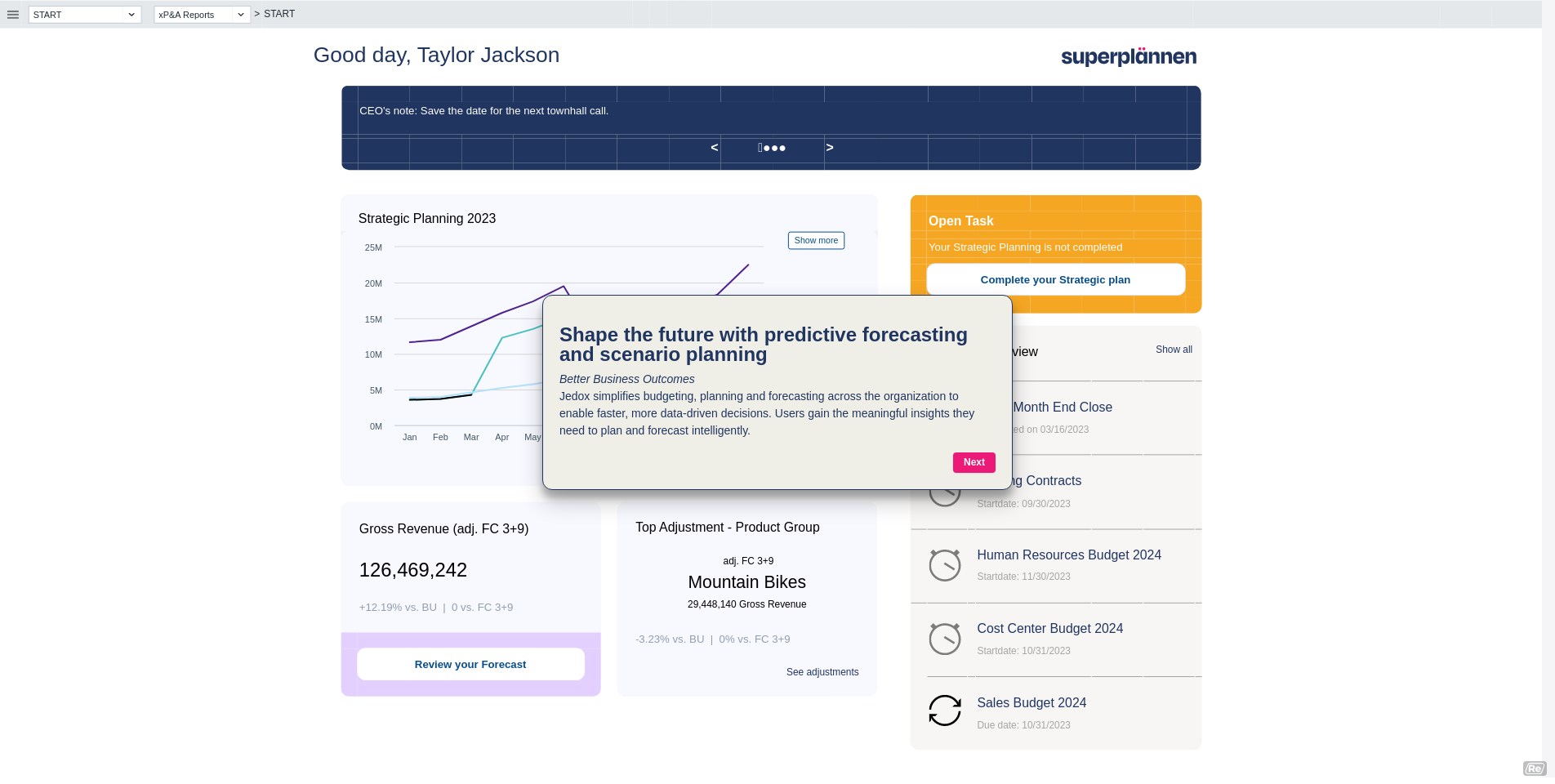Go to next CEO note with right arrow
Viewport: 1555px width, 784px height.
click(830, 148)
